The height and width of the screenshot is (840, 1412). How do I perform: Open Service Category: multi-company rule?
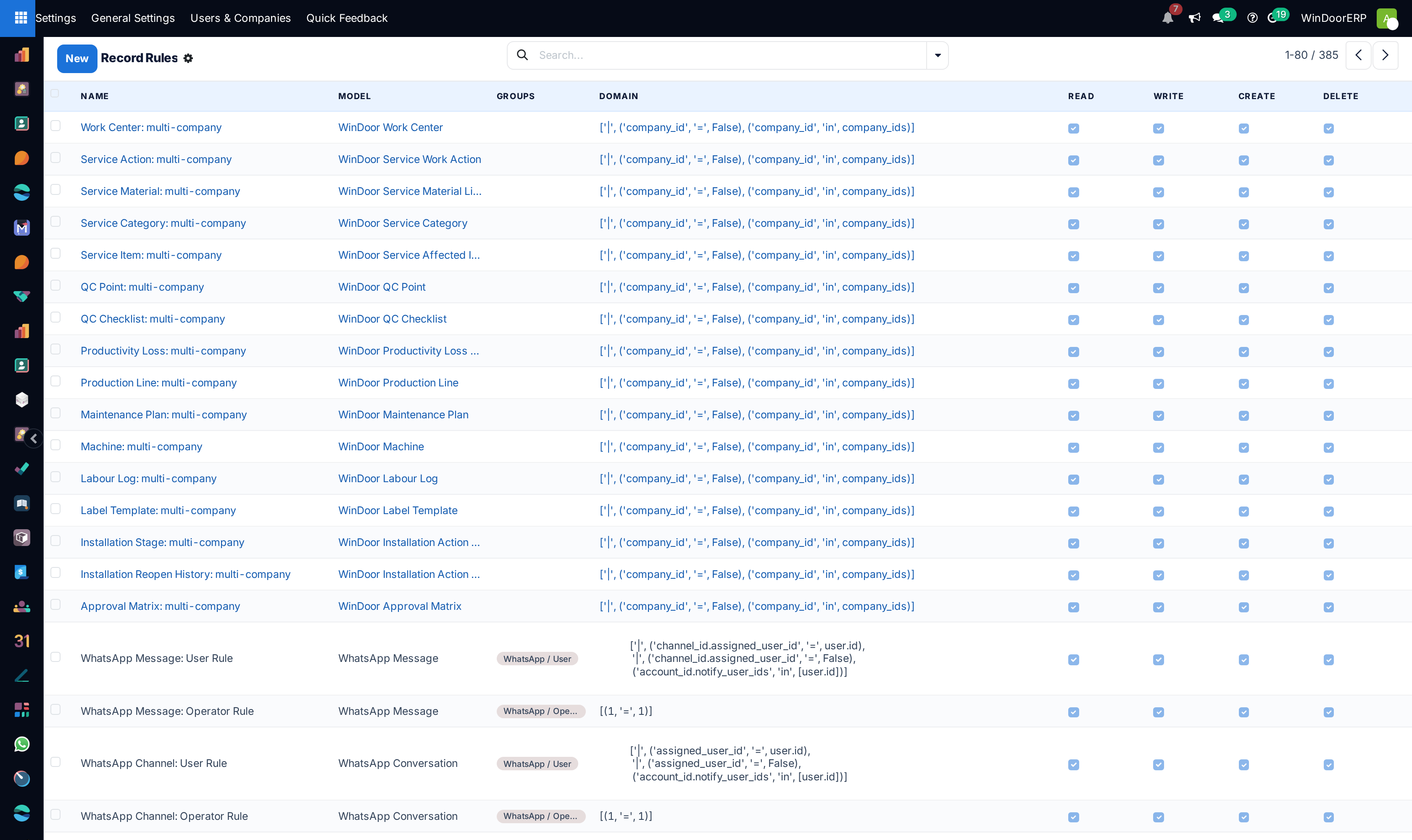tap(163, 223)
